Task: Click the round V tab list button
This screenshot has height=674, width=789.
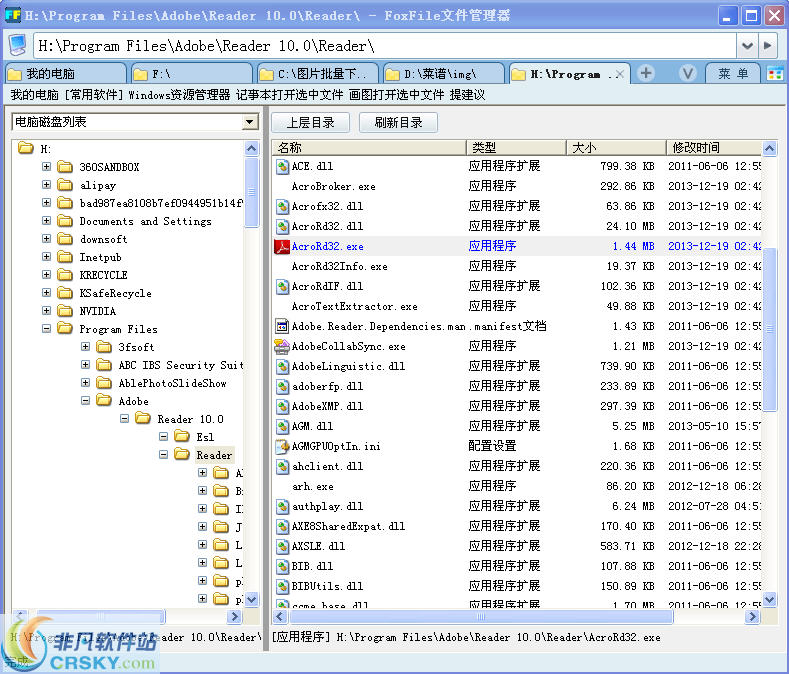Action: (688, 73)
